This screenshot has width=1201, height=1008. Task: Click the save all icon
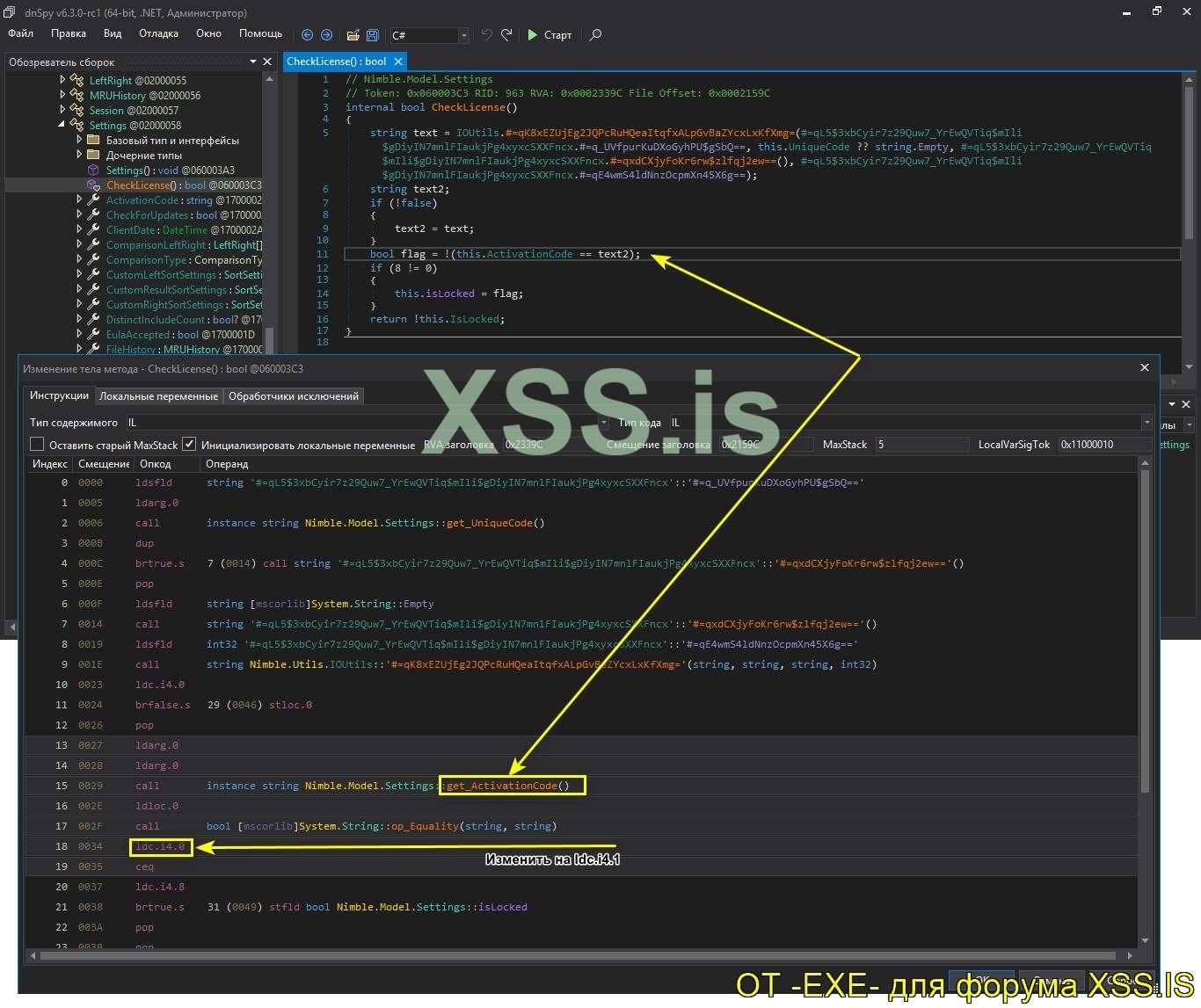[373, 35]
